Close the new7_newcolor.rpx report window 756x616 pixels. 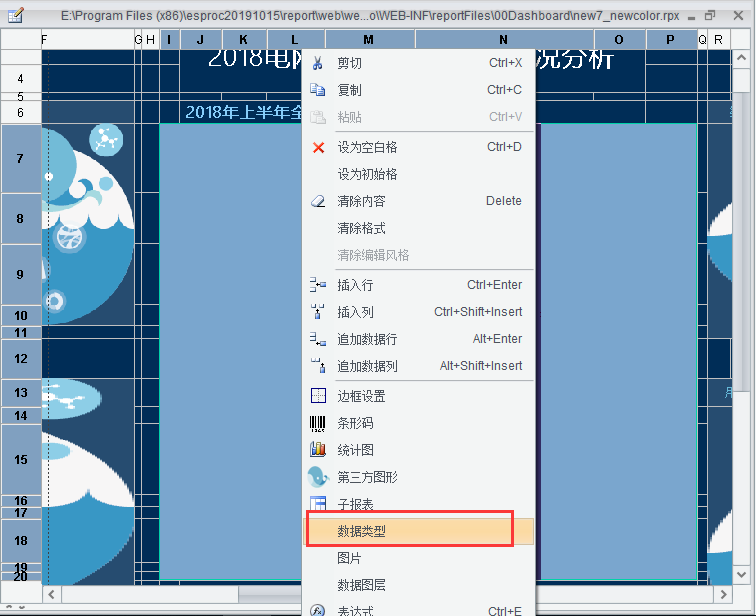[x=738, y=16]
